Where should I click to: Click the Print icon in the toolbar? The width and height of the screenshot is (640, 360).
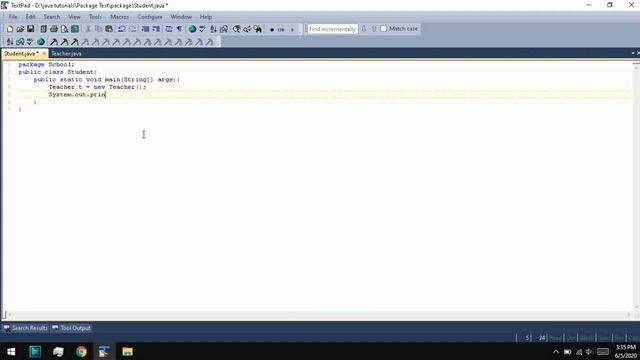tap(54, 29)
